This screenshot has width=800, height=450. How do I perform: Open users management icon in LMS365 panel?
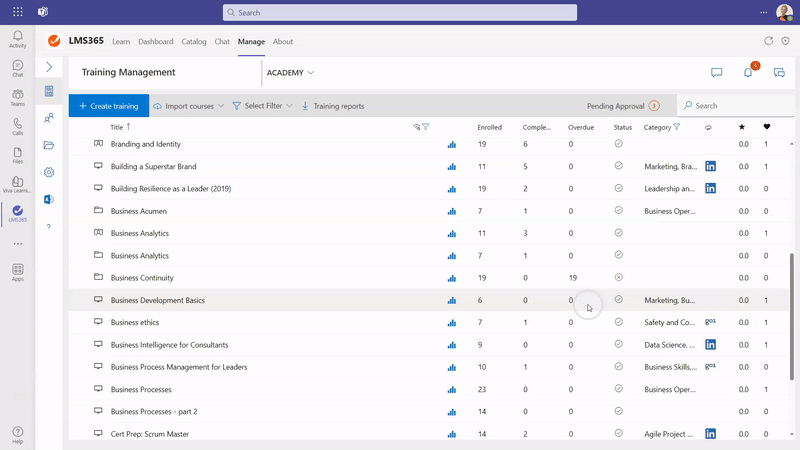49,118
